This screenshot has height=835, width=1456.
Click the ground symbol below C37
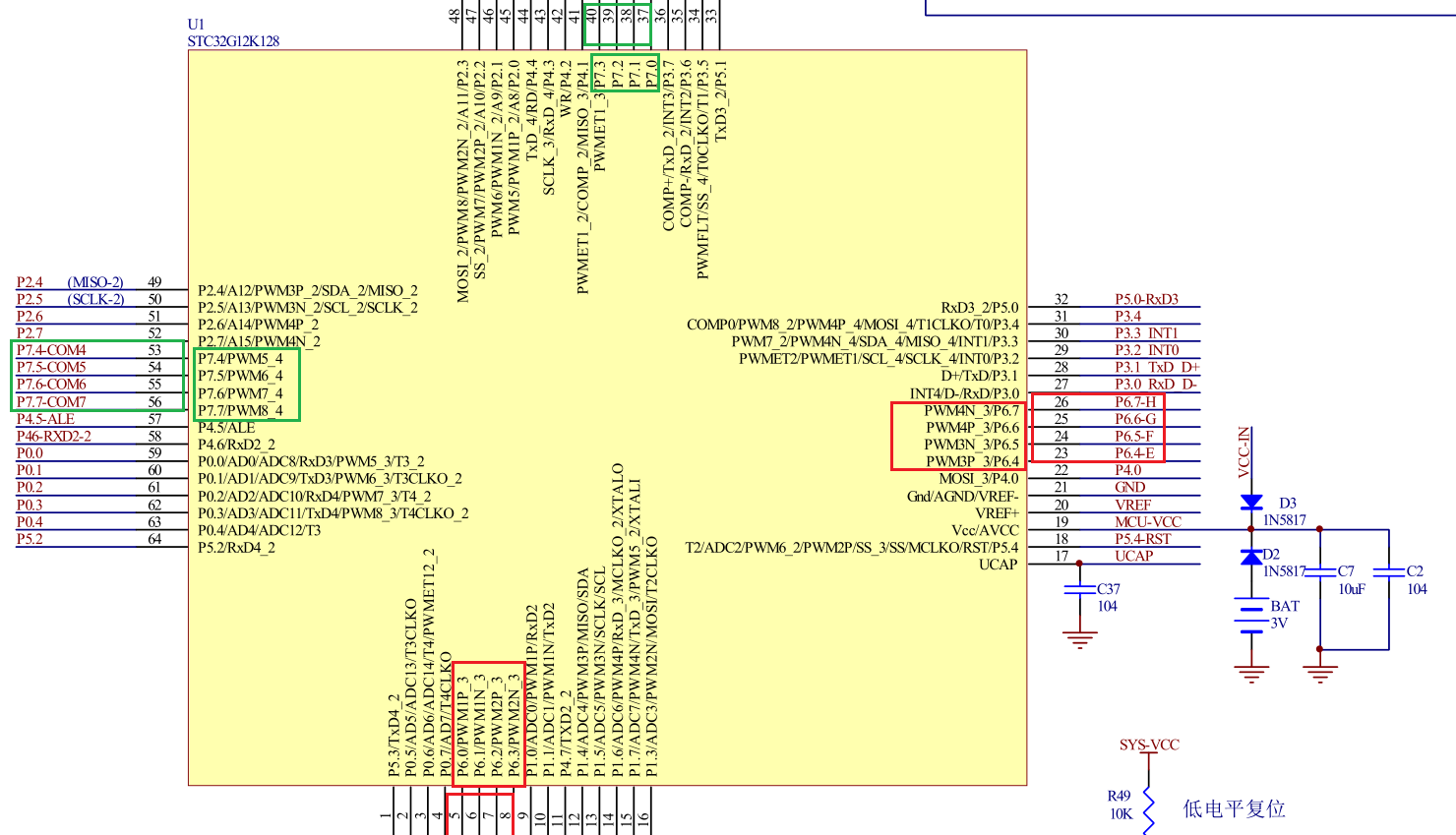coord(1080,640)
